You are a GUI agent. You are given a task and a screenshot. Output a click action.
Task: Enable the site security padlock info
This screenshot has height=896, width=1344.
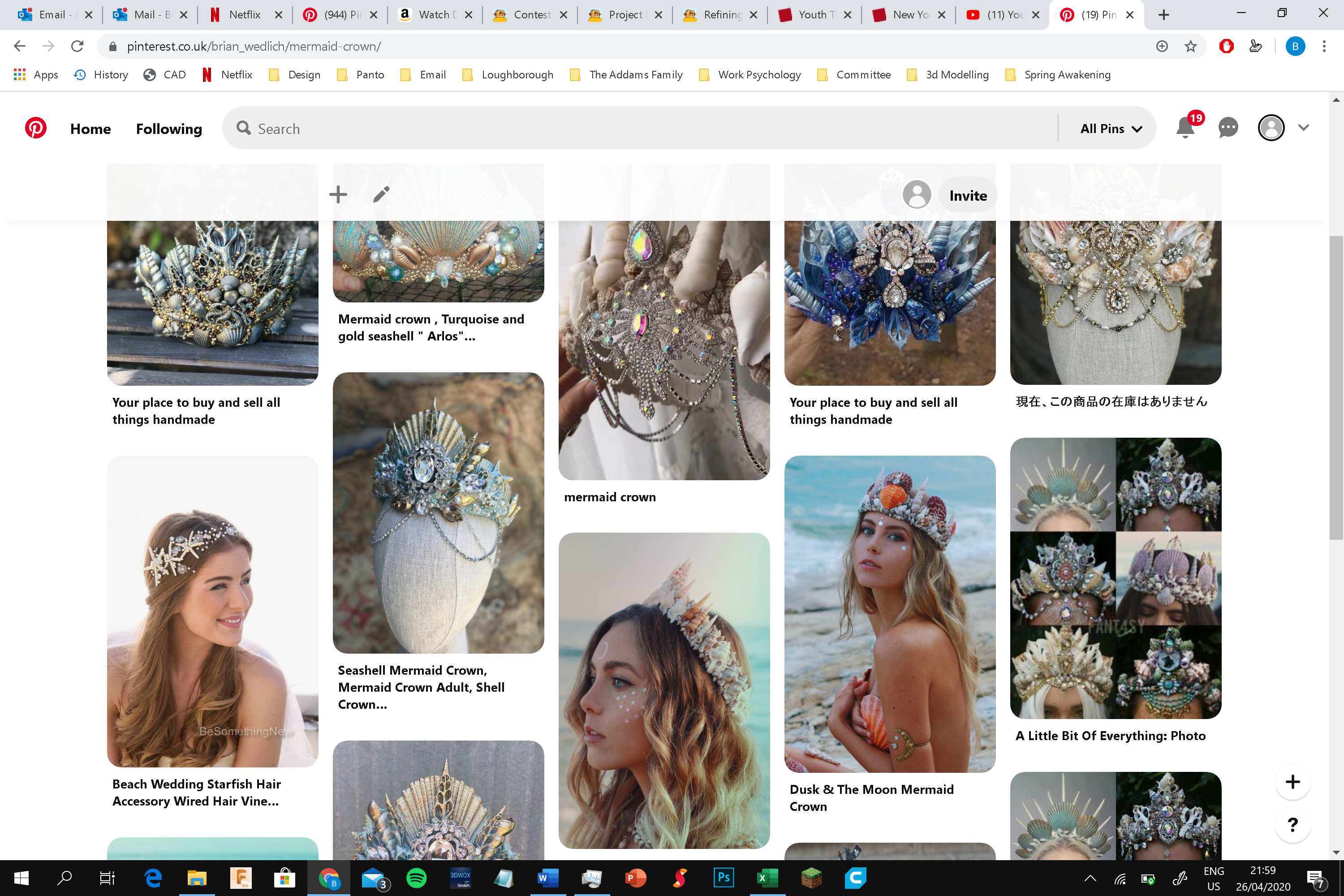tap(112, 46)
